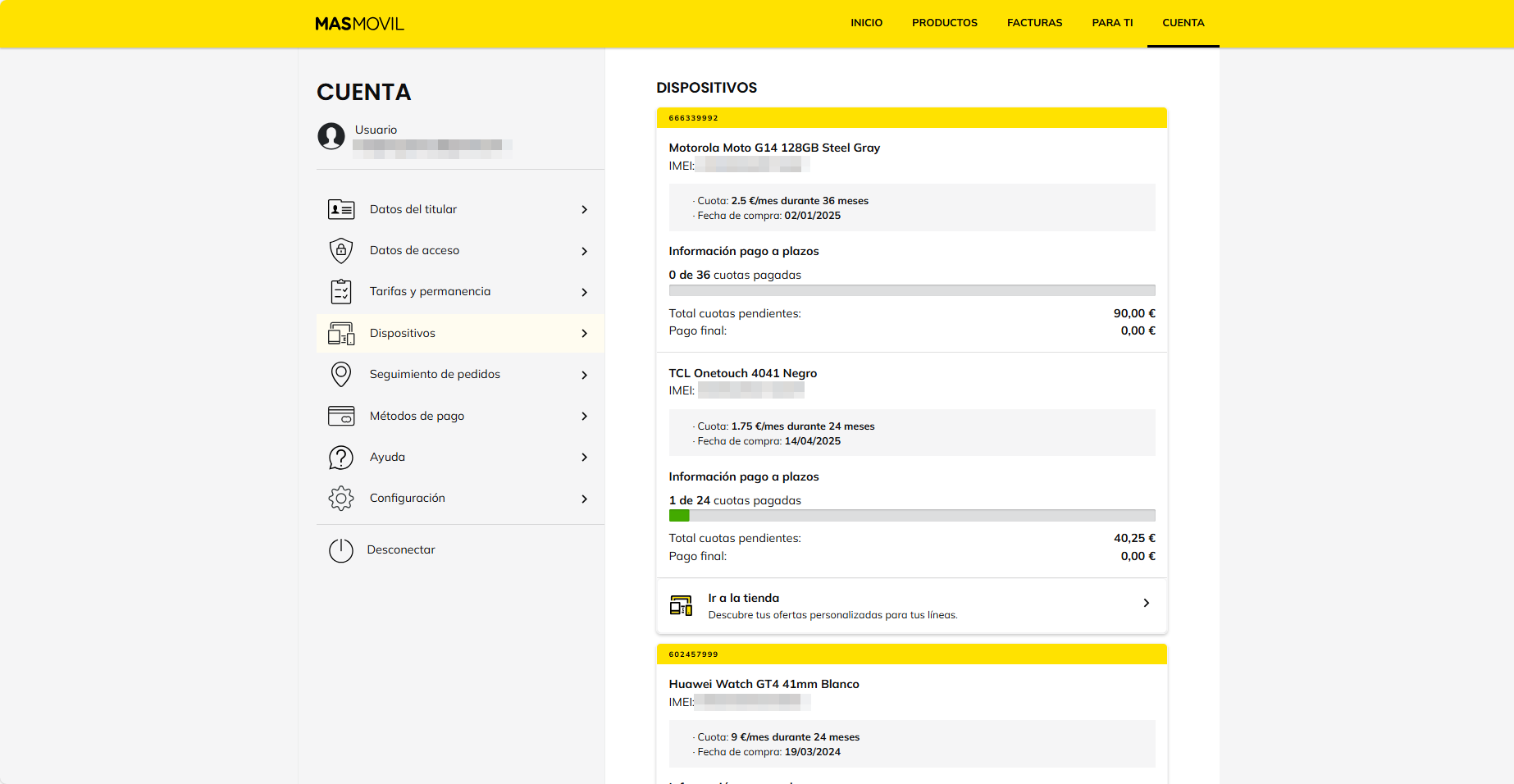Expand the Tarifas y permanencia chevron
1514x784 pixels.
(x=585, y=292)
